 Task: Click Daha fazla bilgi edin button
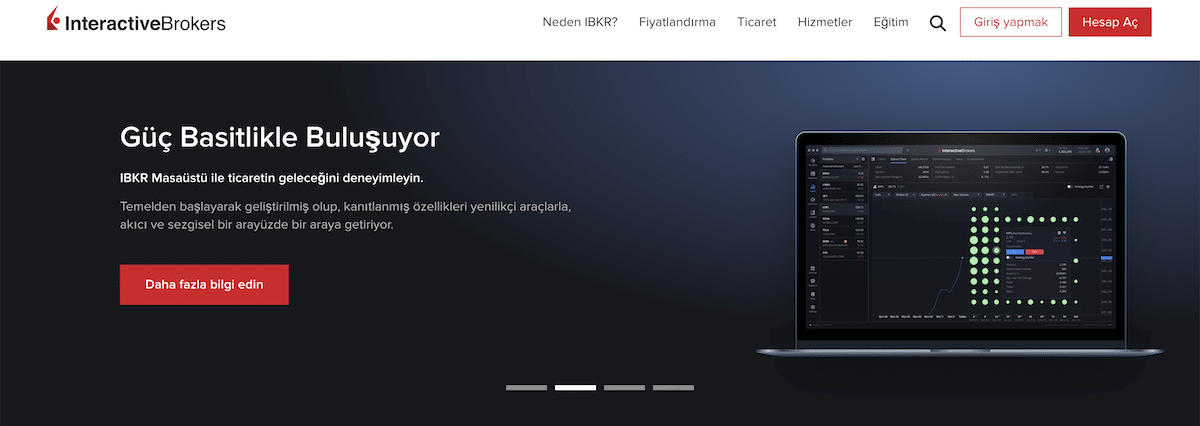click(204, 284)
